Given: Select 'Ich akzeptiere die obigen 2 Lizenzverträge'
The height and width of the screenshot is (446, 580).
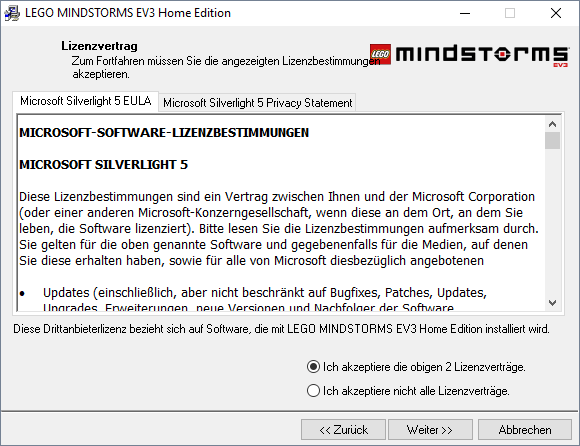Looking at the screenshot, I should [416, 367].
